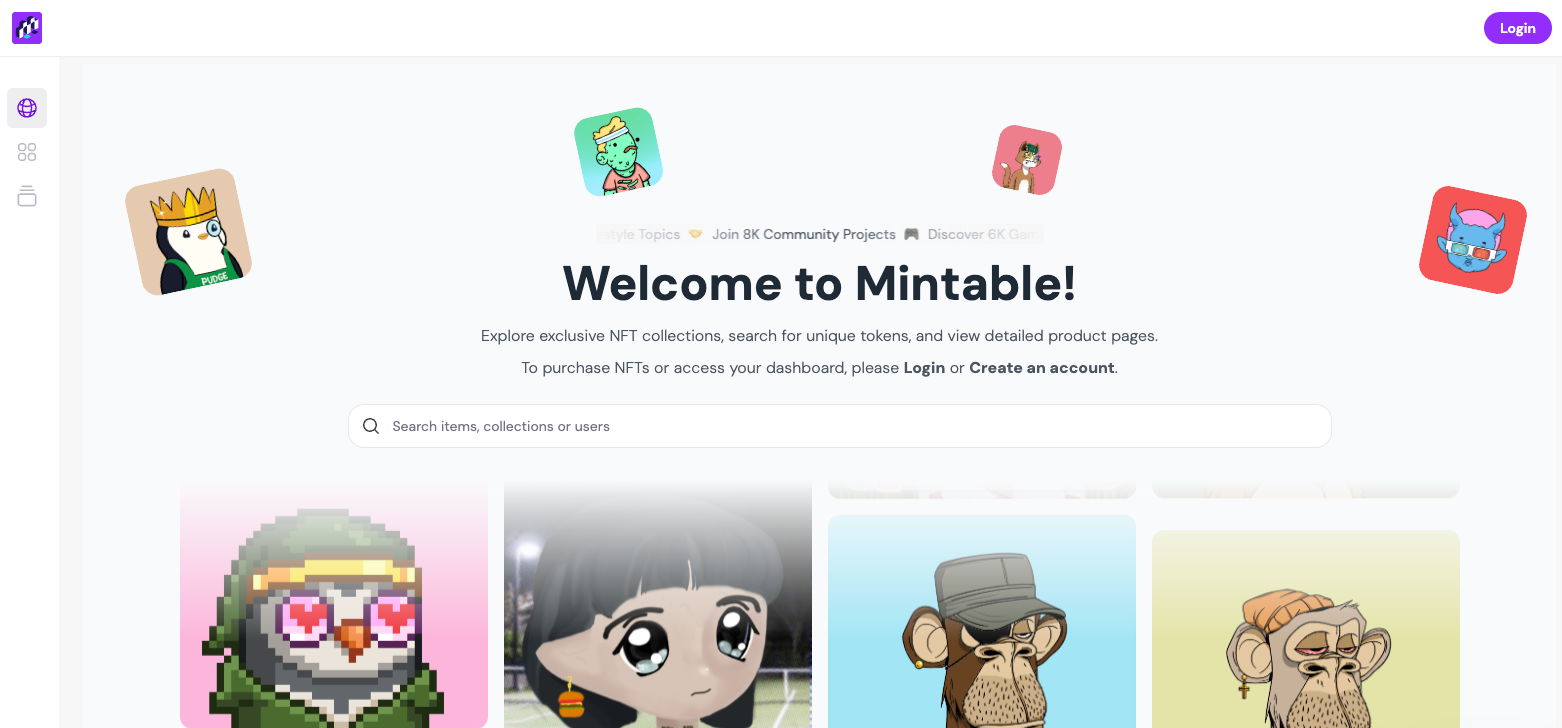Click the pink cat character floating avatar

coord(1027,160)
